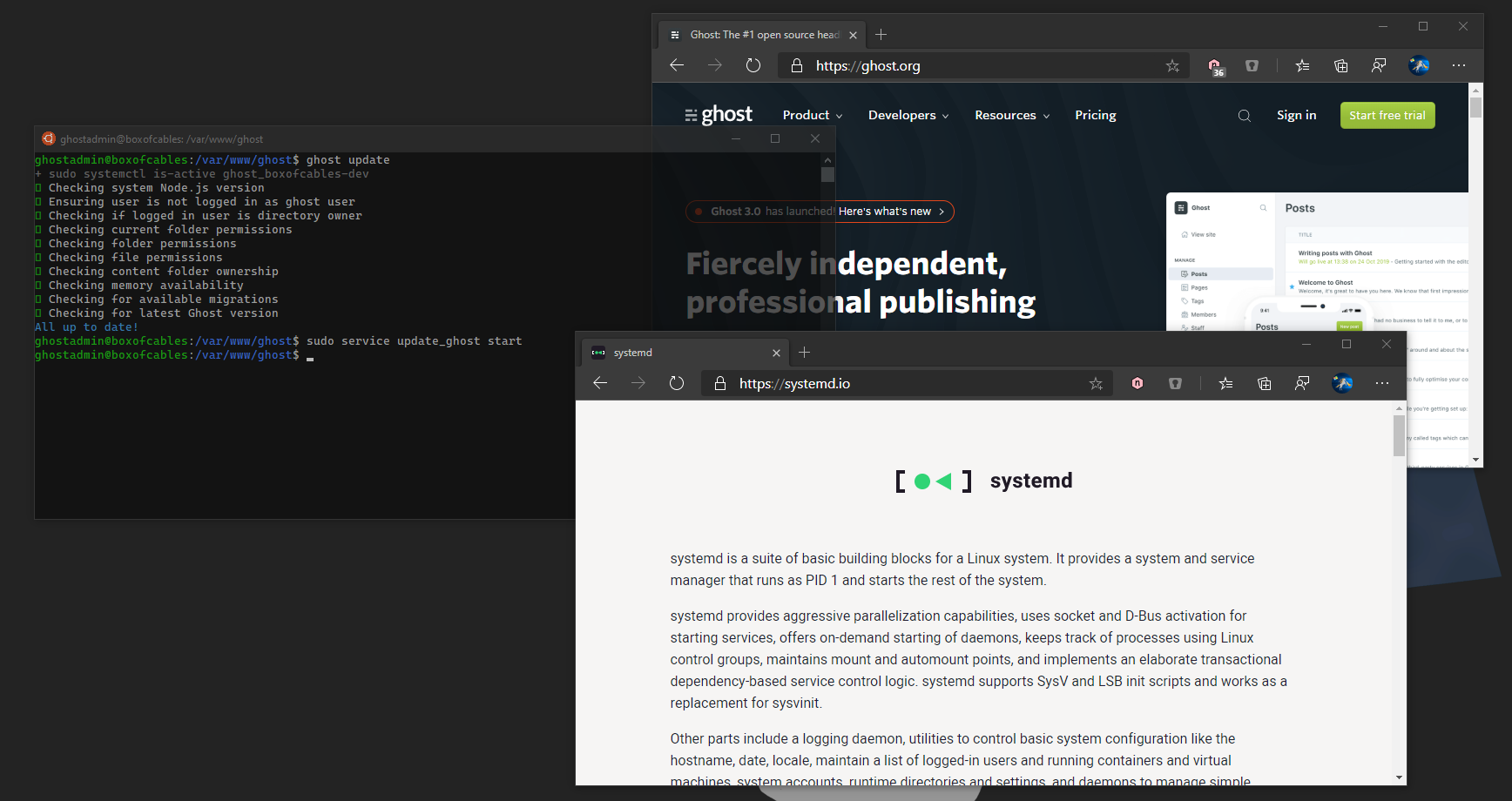Open Collections in ghost.org browser window
Screen dimensions: 1512x801
pos(1340,65)
